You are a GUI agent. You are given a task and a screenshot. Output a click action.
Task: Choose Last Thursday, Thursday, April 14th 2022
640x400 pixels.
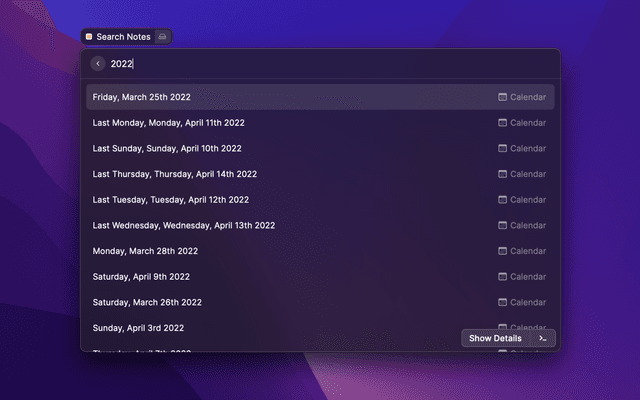click(175, 174)
